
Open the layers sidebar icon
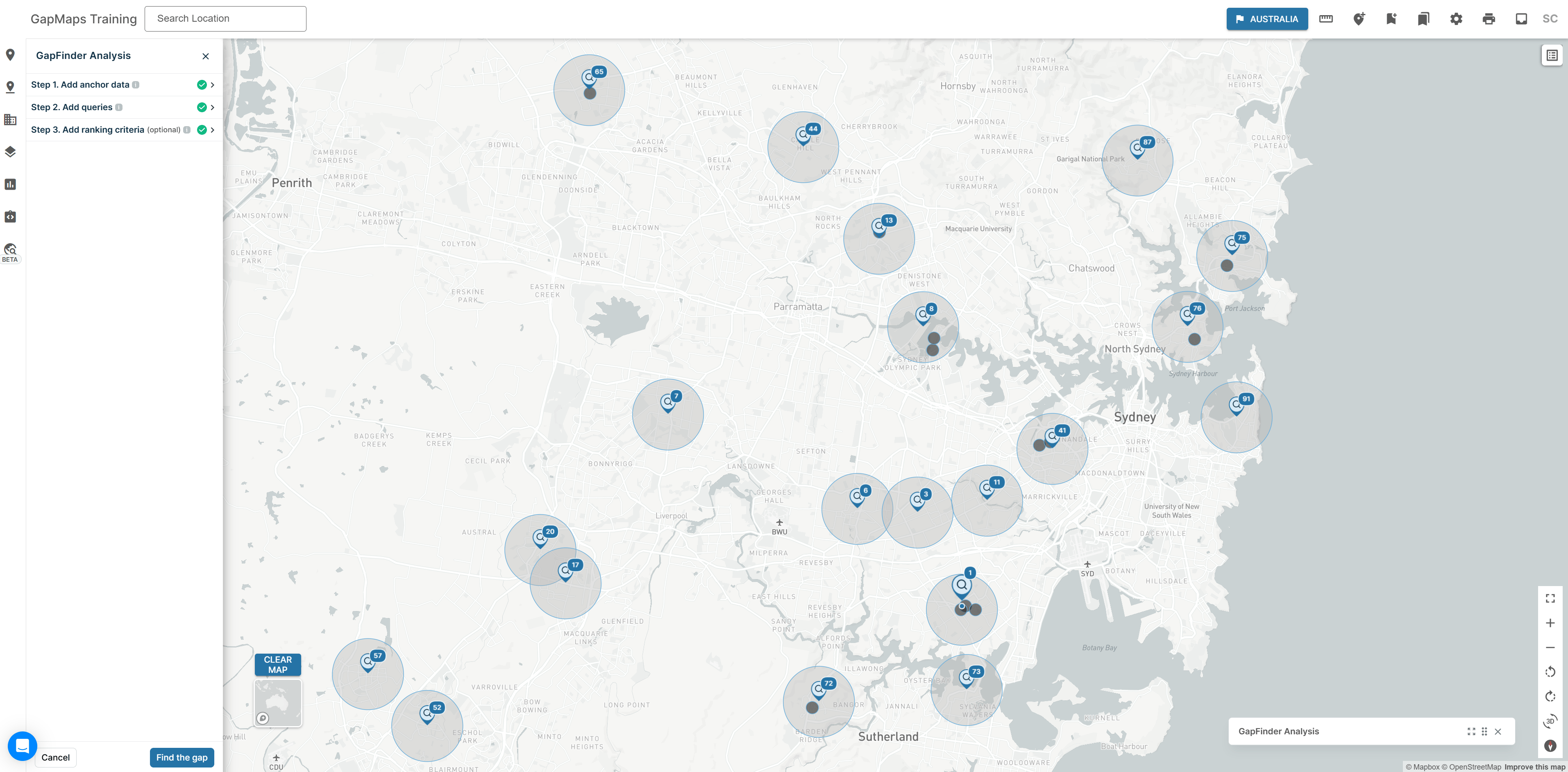point(10,152)
